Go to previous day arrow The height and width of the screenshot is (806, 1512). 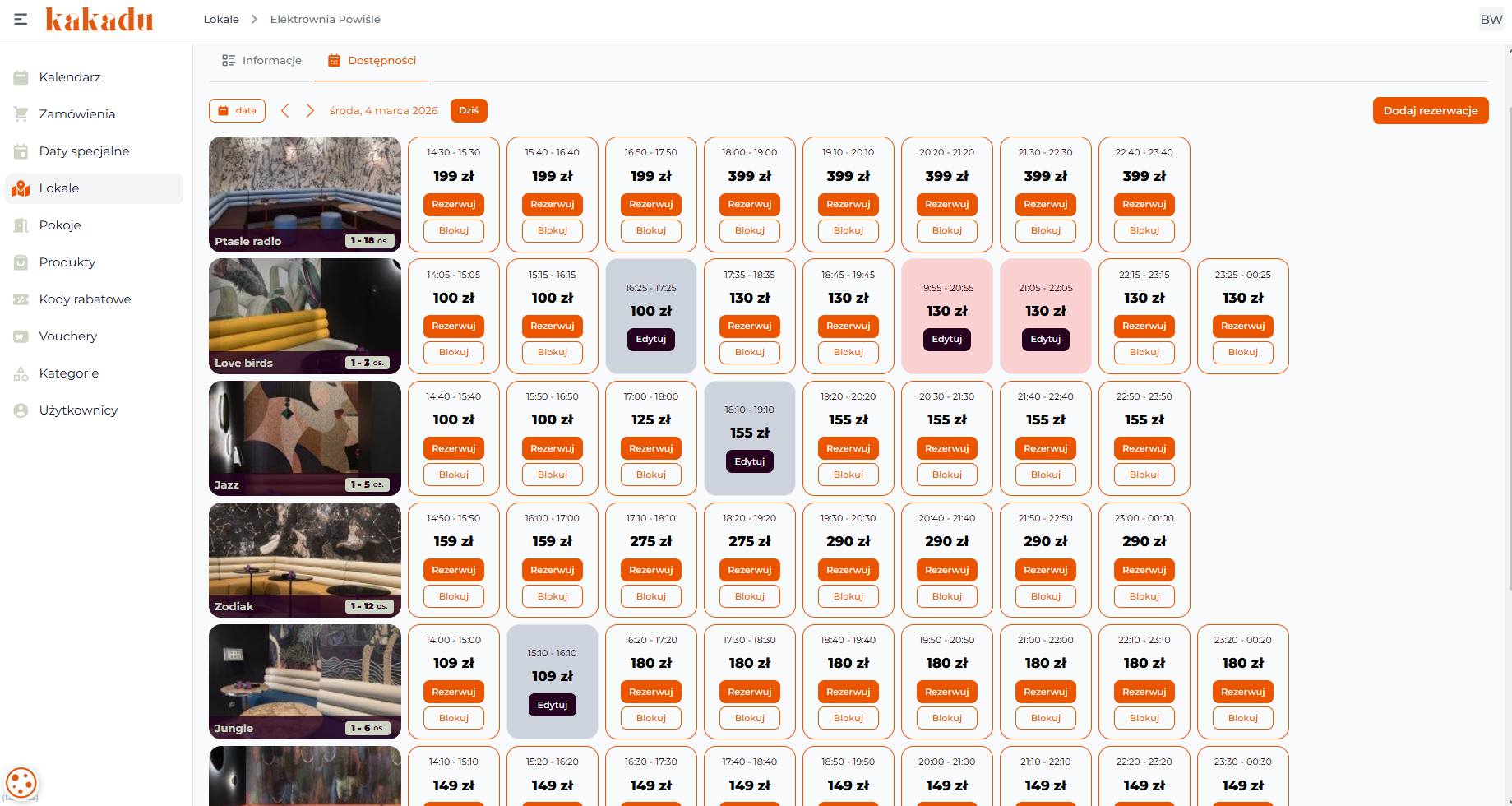click(285, 110)
